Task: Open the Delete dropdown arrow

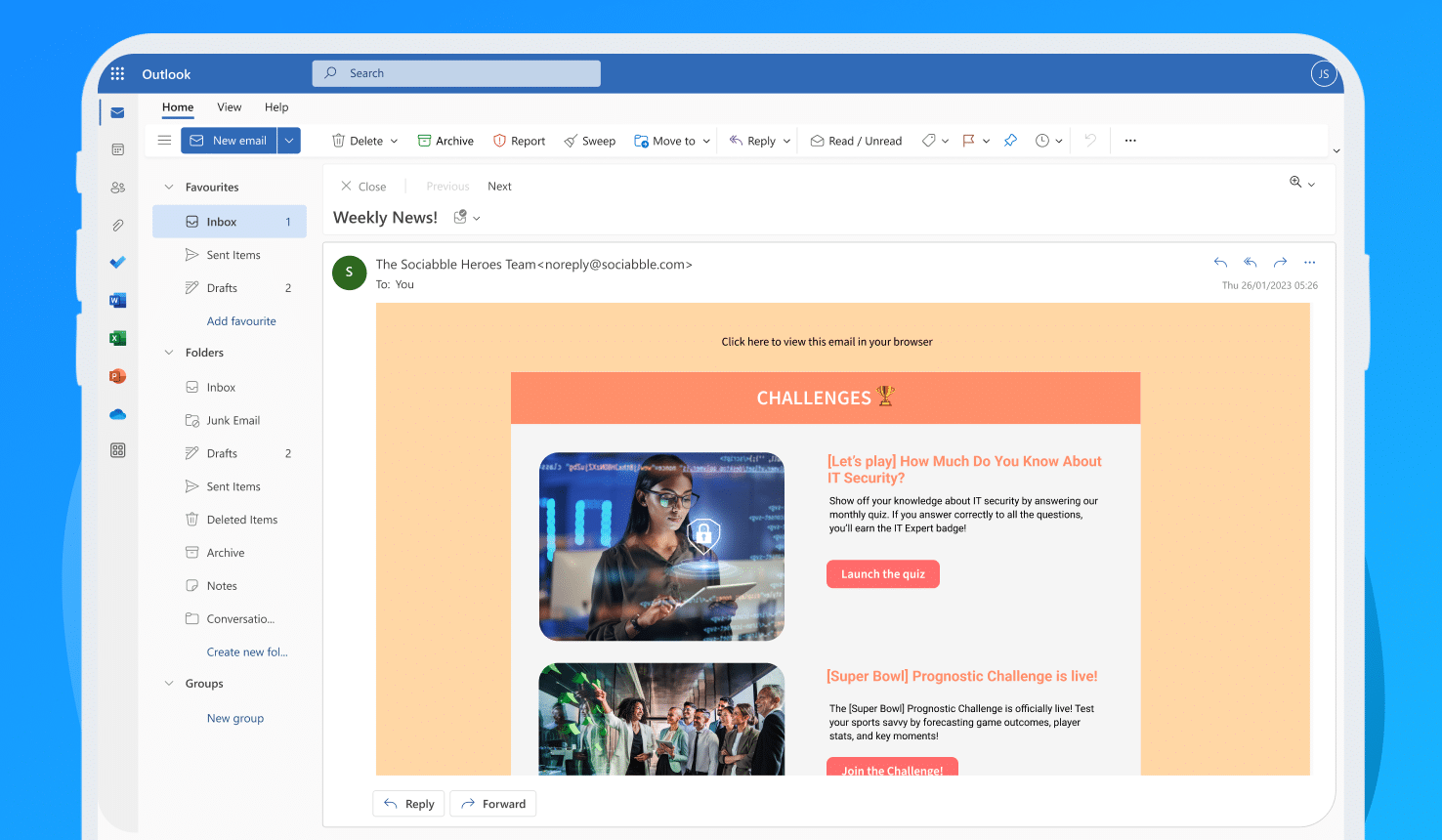Action: [x=394, y=141]
